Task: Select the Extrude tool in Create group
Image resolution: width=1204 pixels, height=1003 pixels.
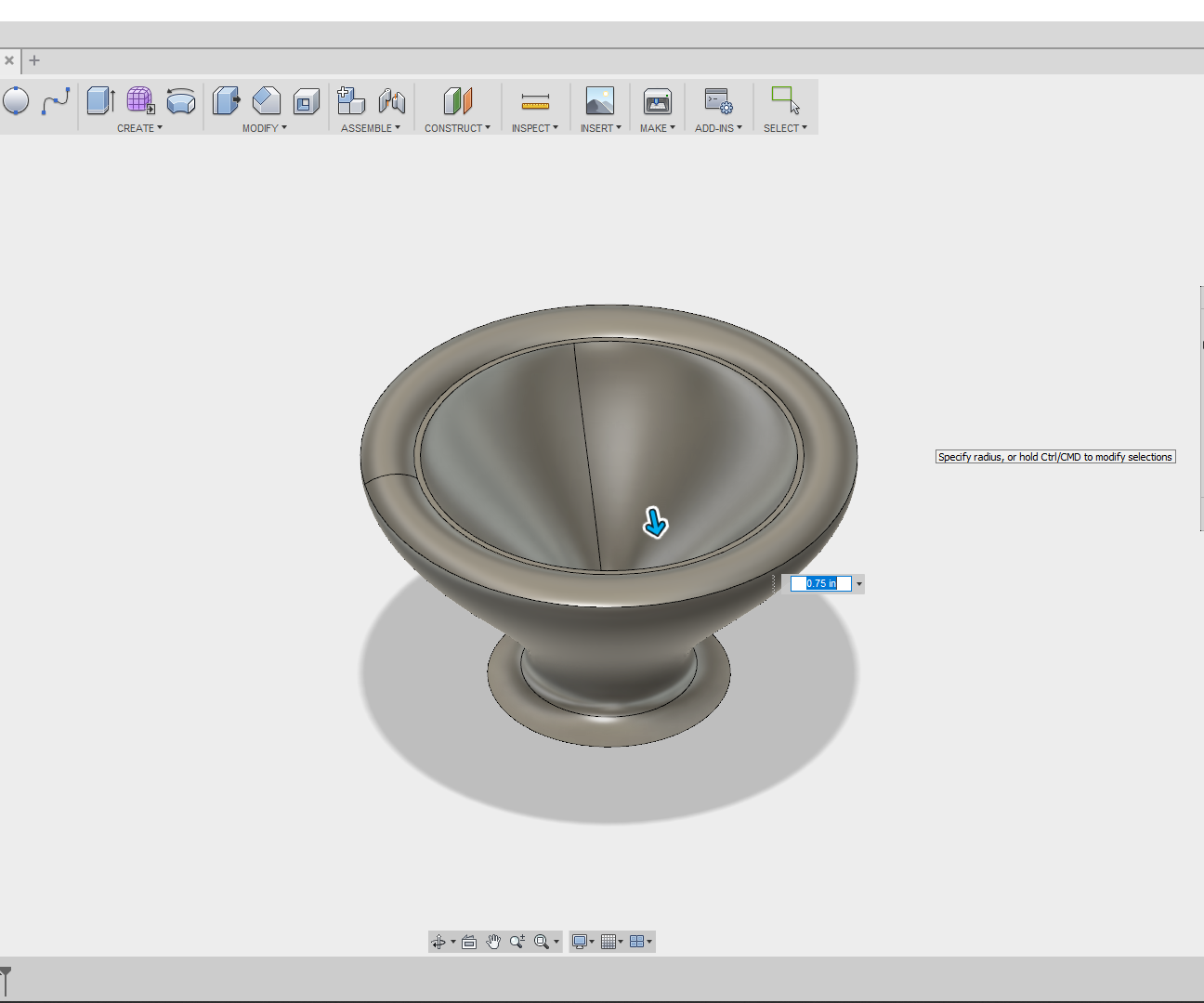Action: (x=99, y=100)
